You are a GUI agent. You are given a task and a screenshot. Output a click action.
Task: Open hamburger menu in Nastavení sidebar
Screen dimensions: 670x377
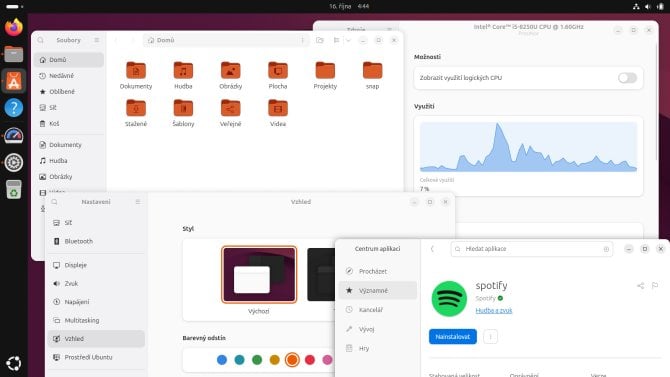click(138, 202)
